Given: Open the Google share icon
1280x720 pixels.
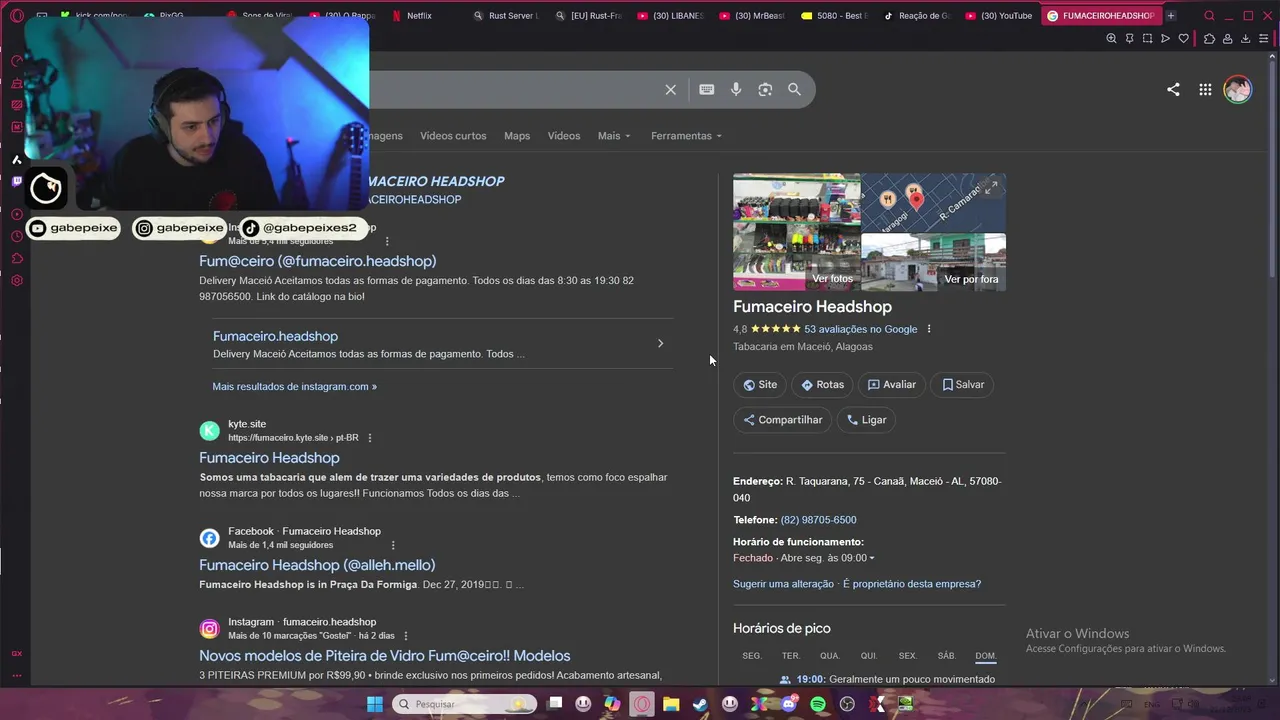Looking at the screenshot, I should (x=1173, y=89).
